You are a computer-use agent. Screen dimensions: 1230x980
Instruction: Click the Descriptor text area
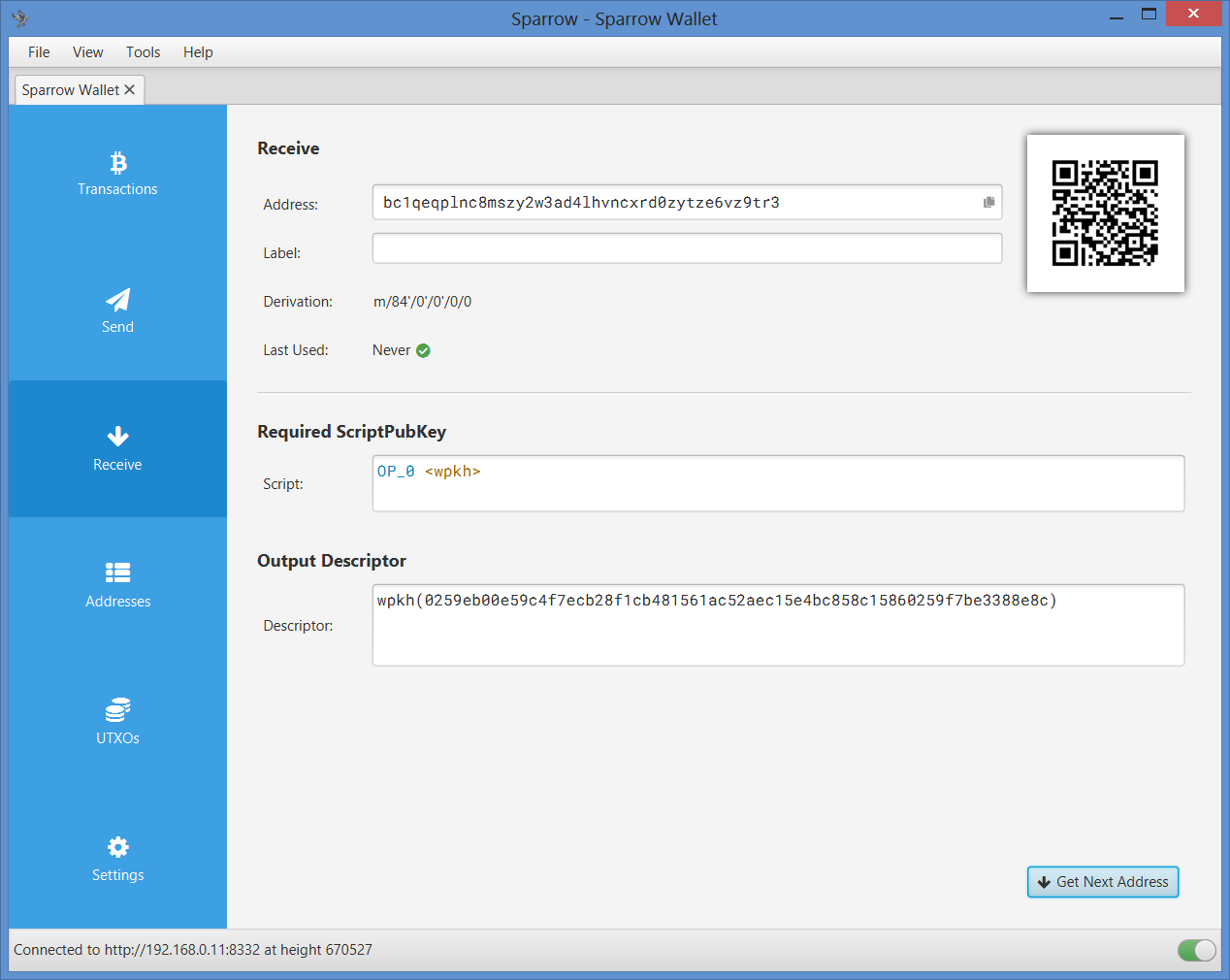coord(778,625)
